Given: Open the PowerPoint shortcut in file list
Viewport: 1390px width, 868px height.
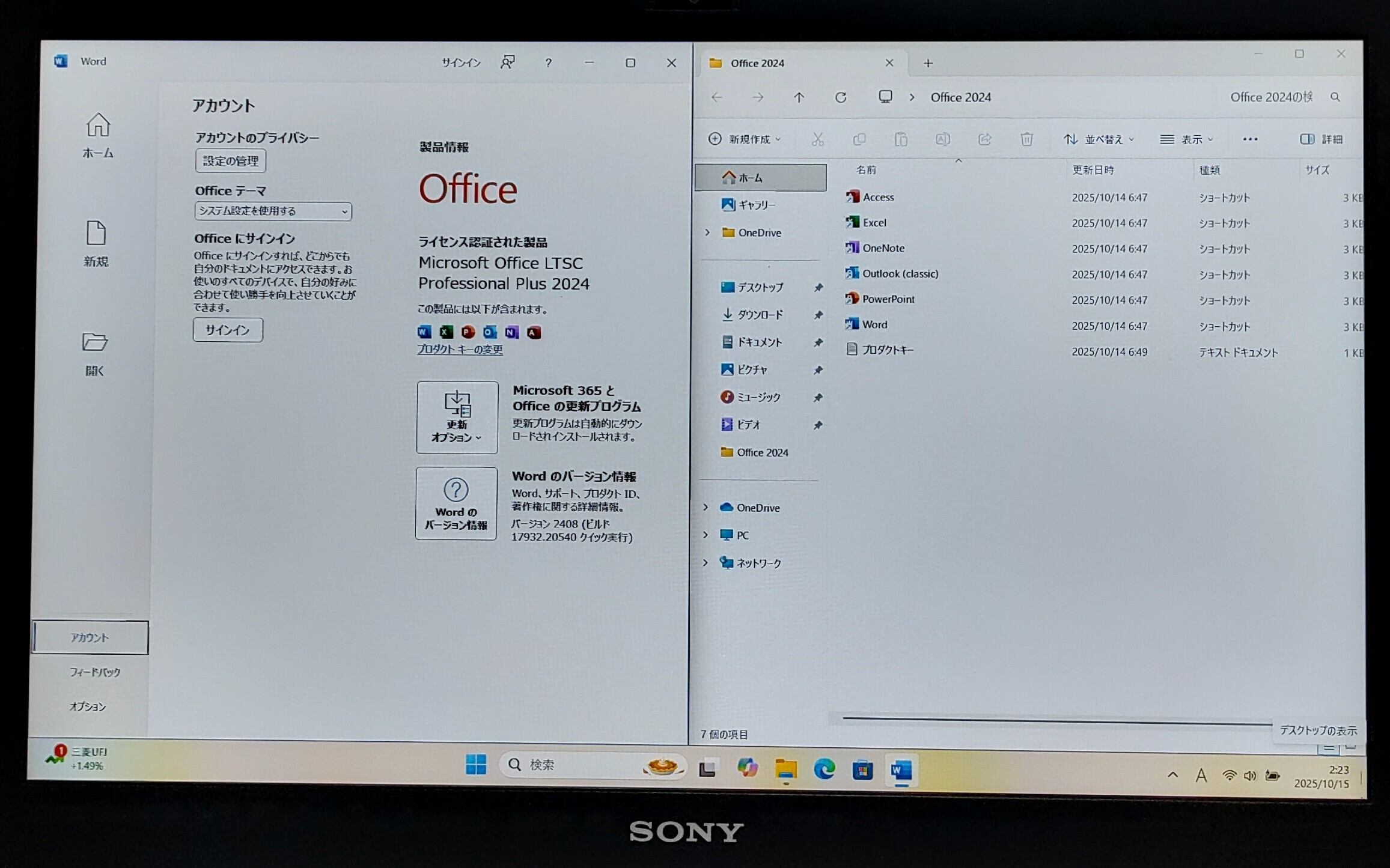Looking at the screenshot, I should (888, 299).
